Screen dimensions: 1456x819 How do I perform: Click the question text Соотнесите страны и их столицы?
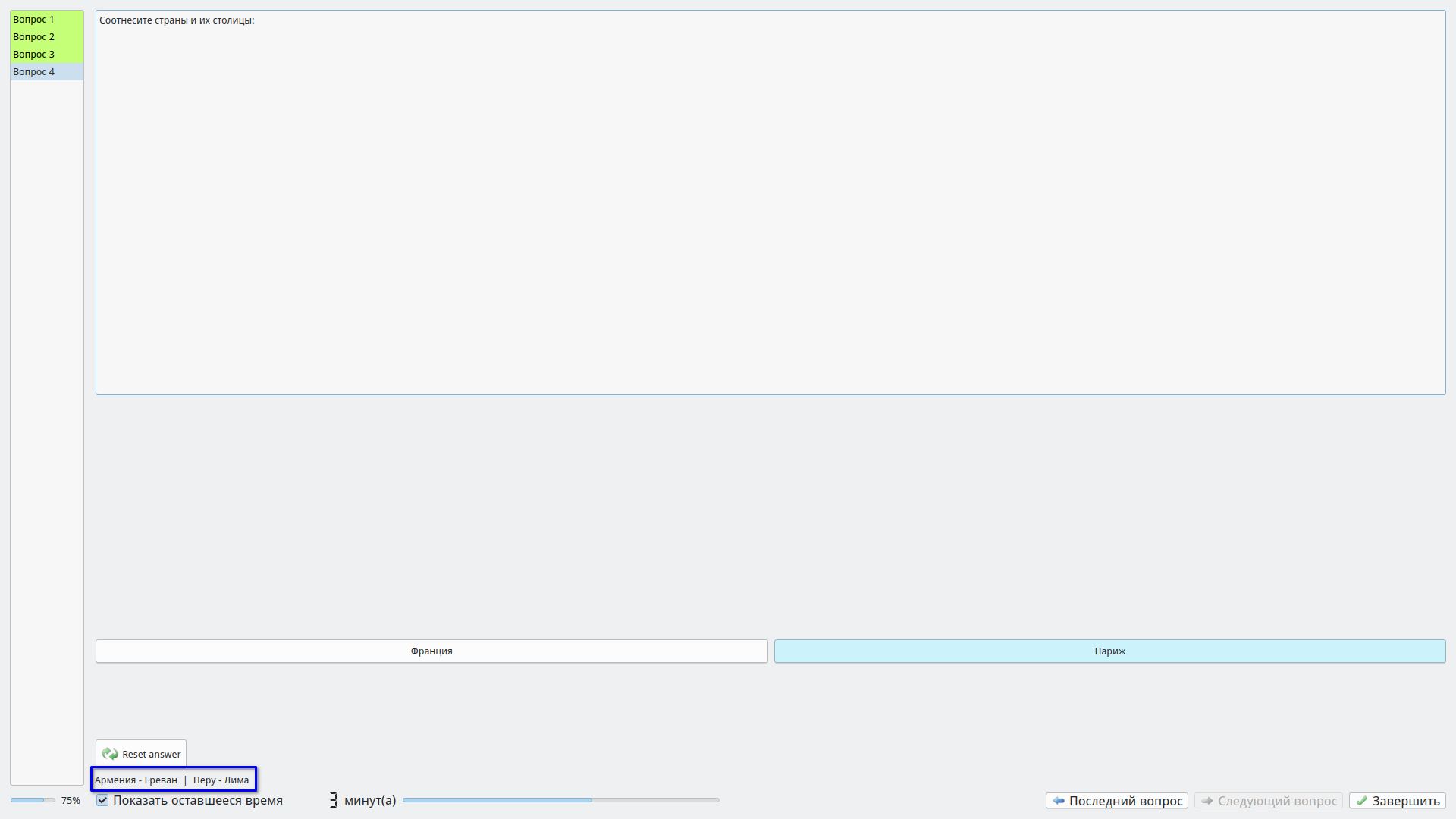point(177,20)
